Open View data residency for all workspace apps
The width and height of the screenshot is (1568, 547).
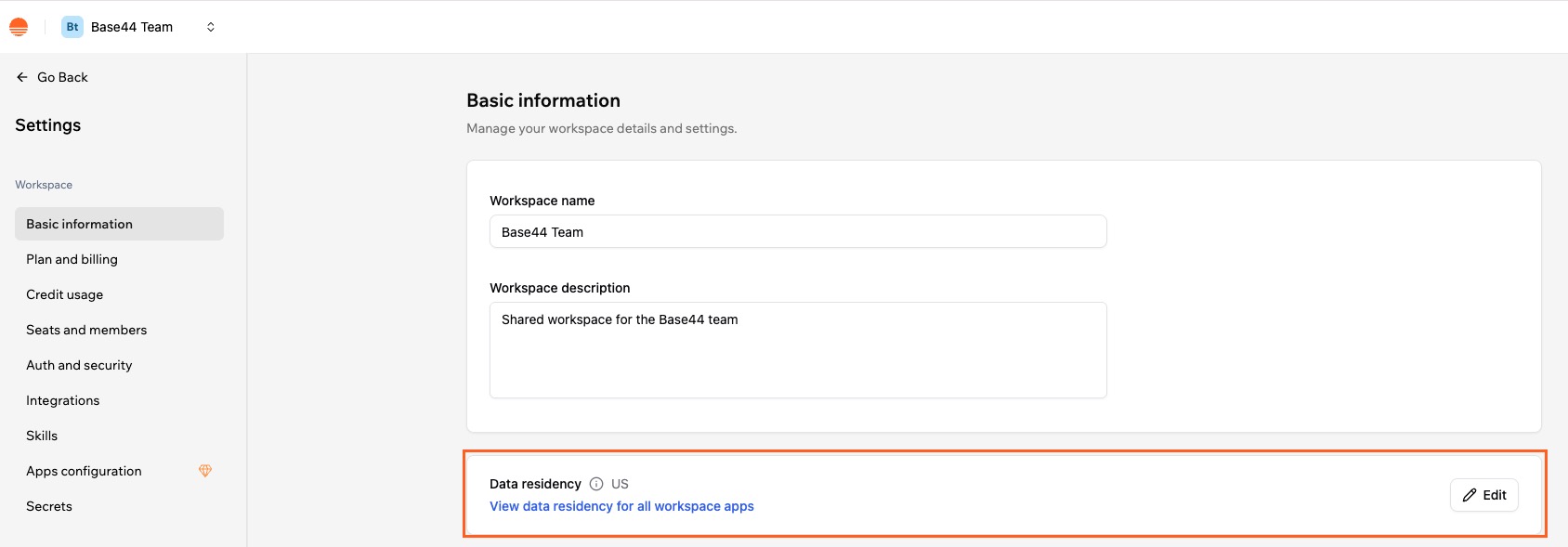pos(621,506)
